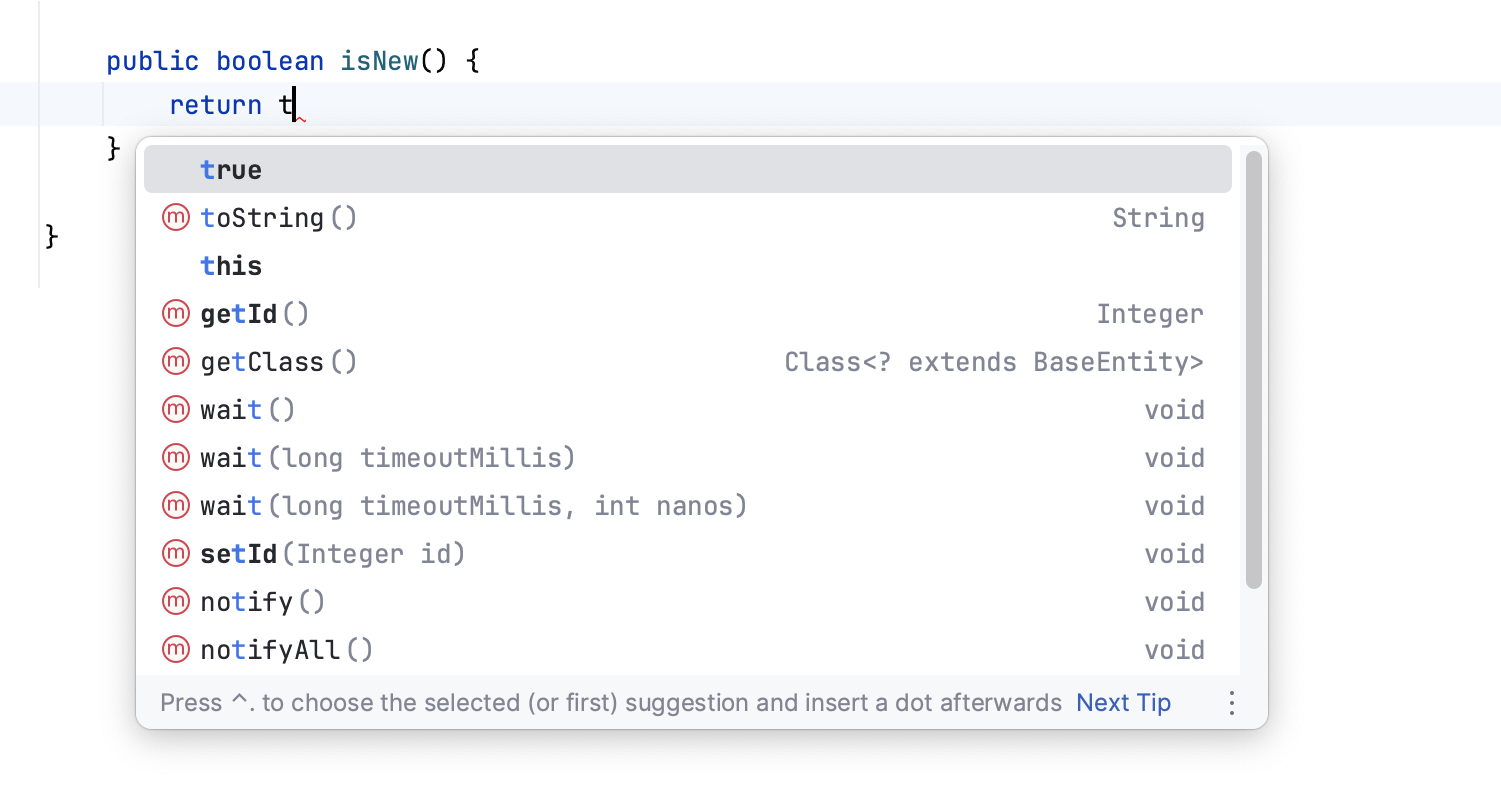
Task: Click the method icon next to getId()
Action: click(175, 313)
